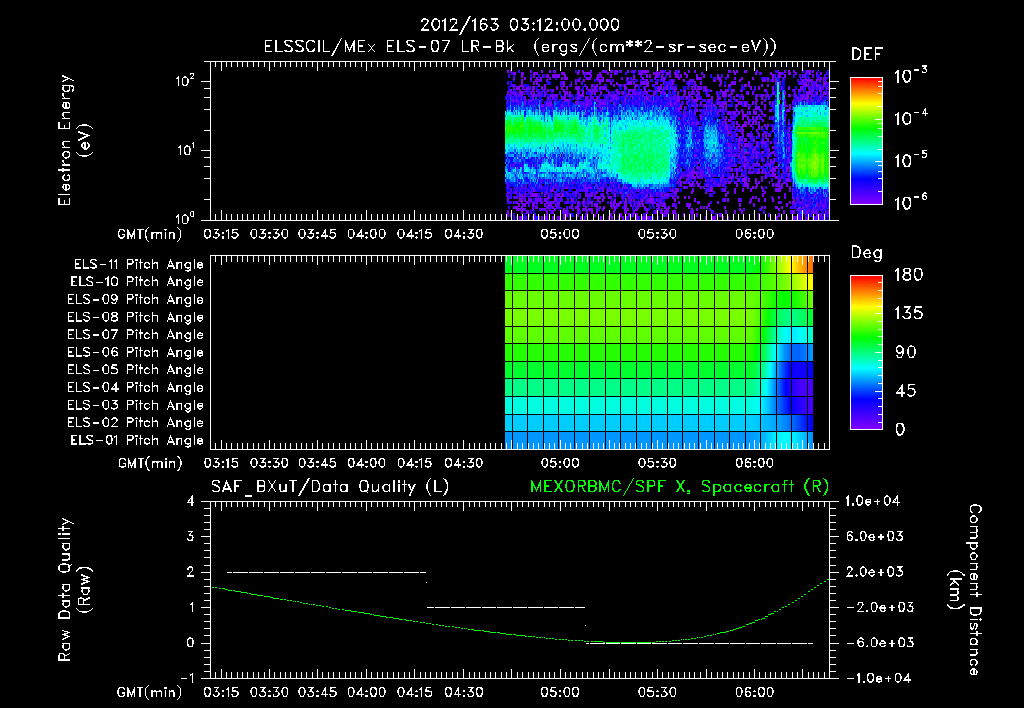This screenshot has width=1024, height=708.
Task: Click the 45 tick on Deg color bar
Action: pyautogui.click(x=905, y=391)
